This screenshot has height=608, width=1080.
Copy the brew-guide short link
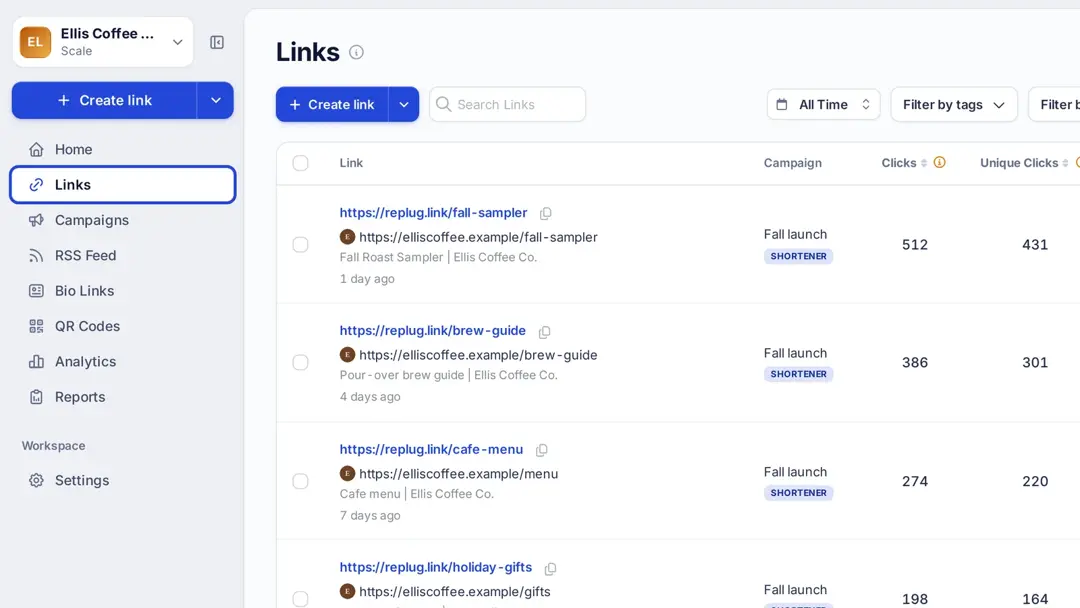[x=544, y=332]
